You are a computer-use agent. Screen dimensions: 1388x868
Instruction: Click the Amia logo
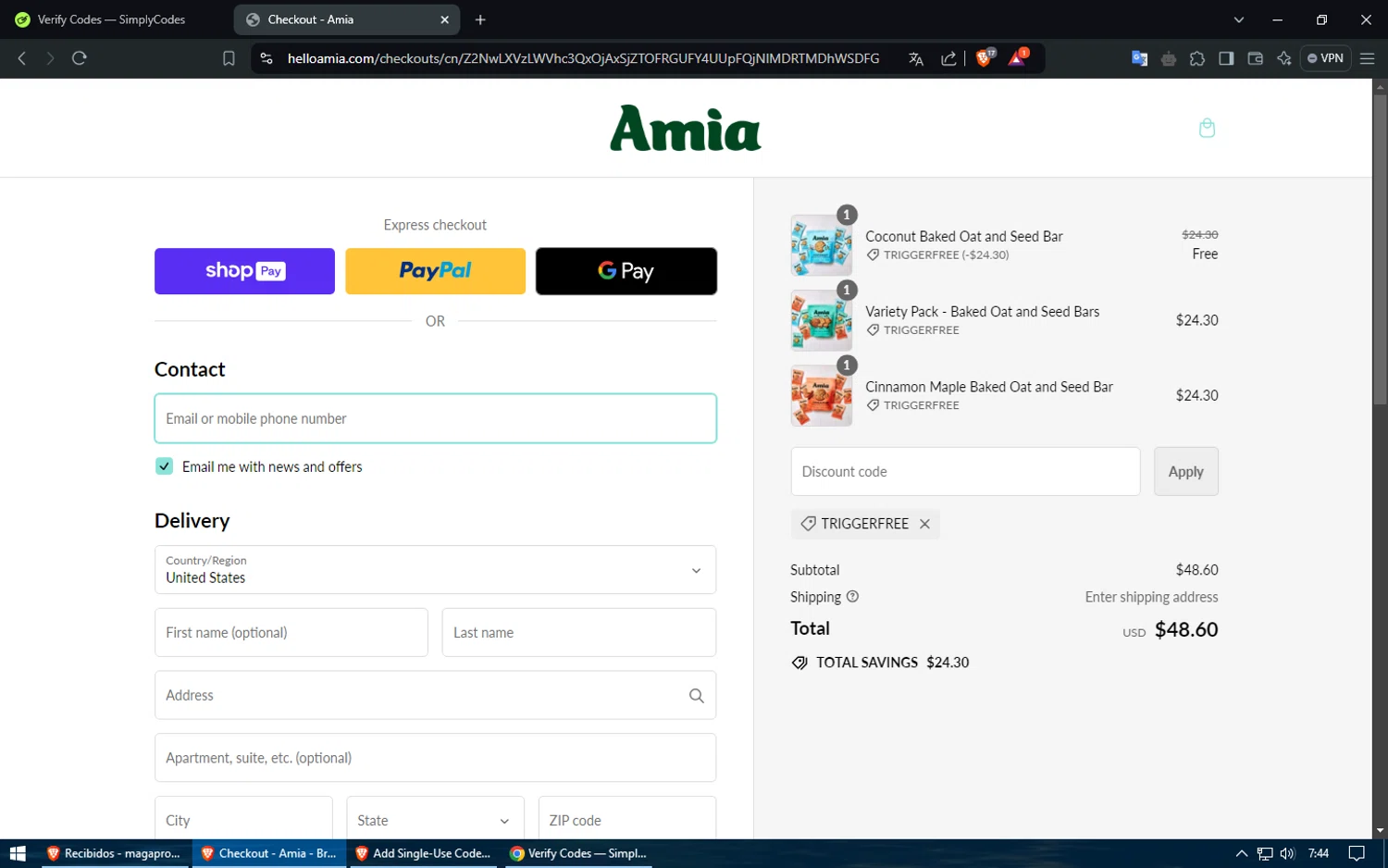[x=686, y=128]
